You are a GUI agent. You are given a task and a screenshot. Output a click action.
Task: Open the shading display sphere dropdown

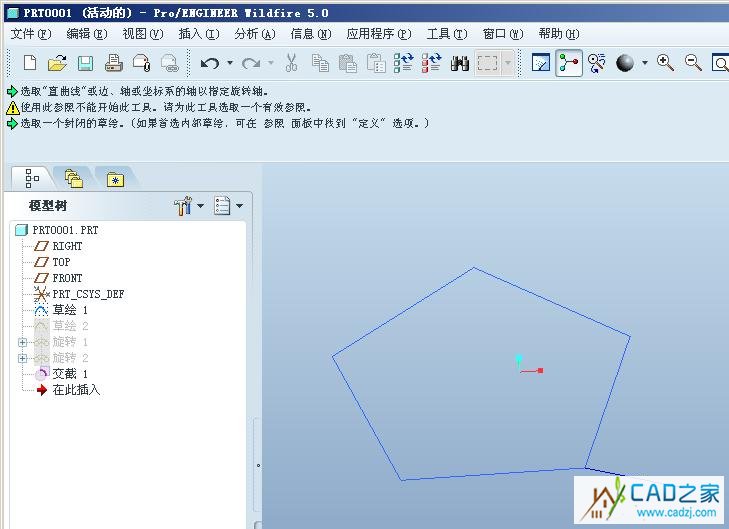tap(644, 63)
